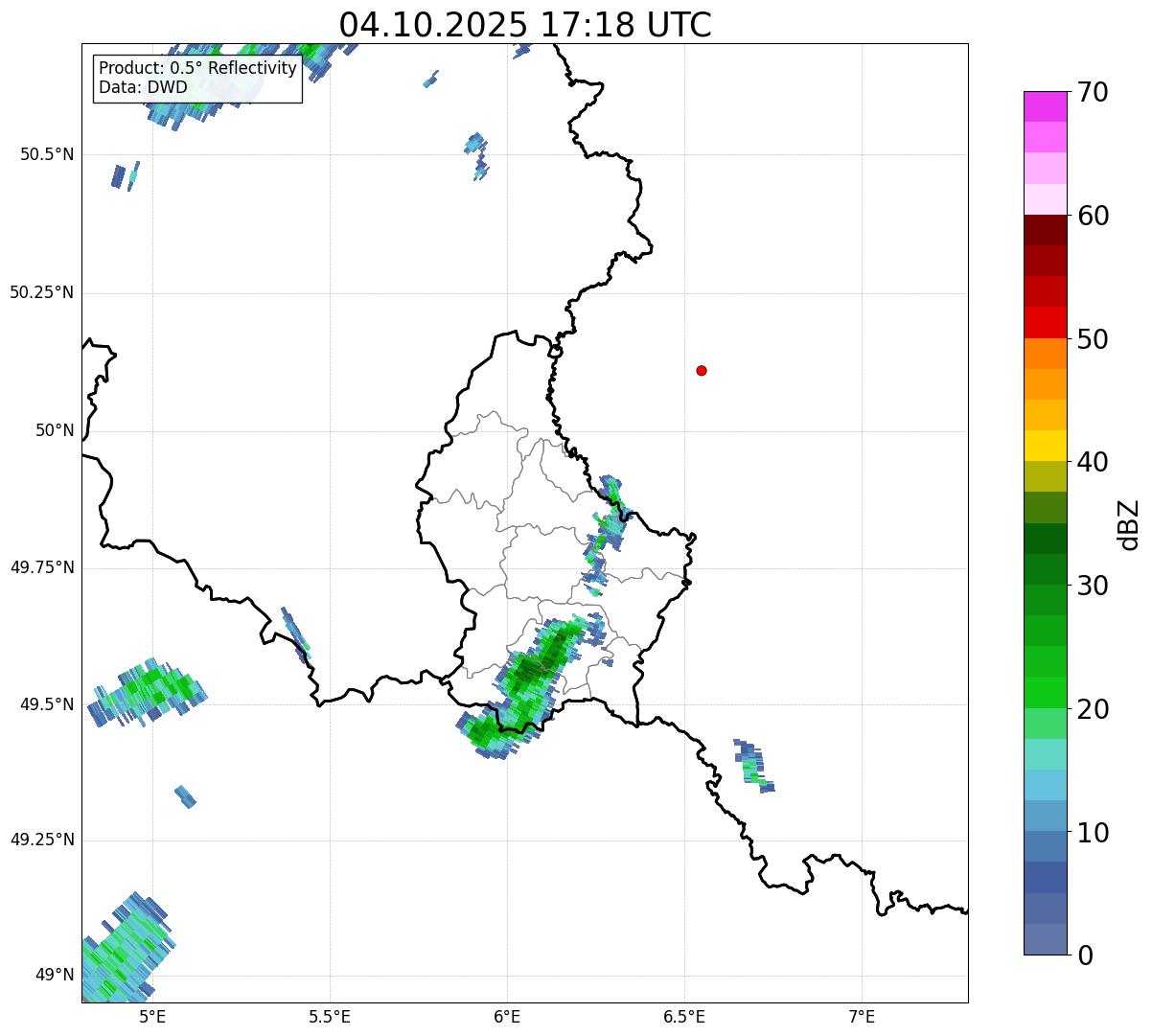Select the 'Data: DWD' legend line

point(143,87)
